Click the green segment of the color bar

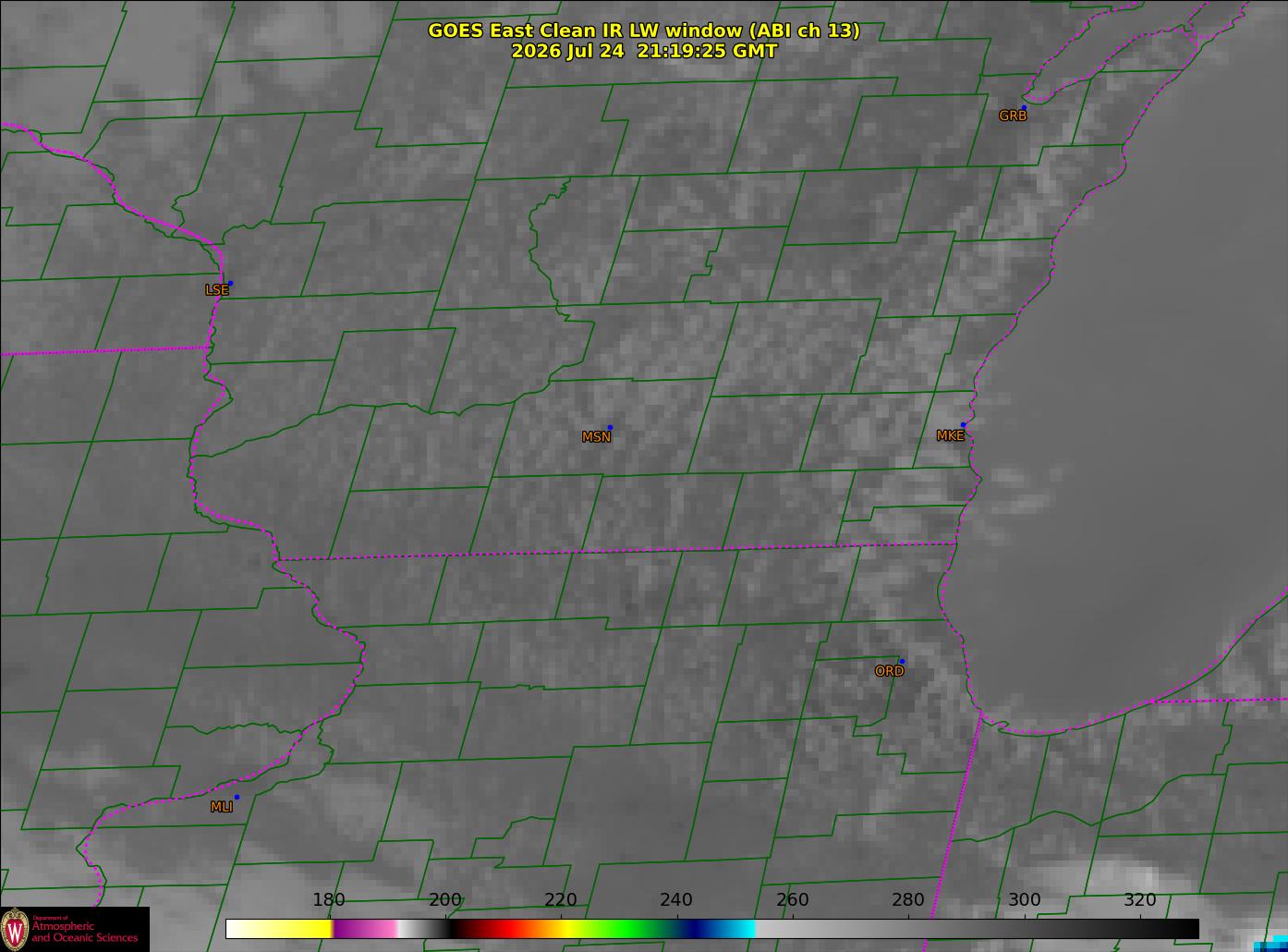pos(619,929)
